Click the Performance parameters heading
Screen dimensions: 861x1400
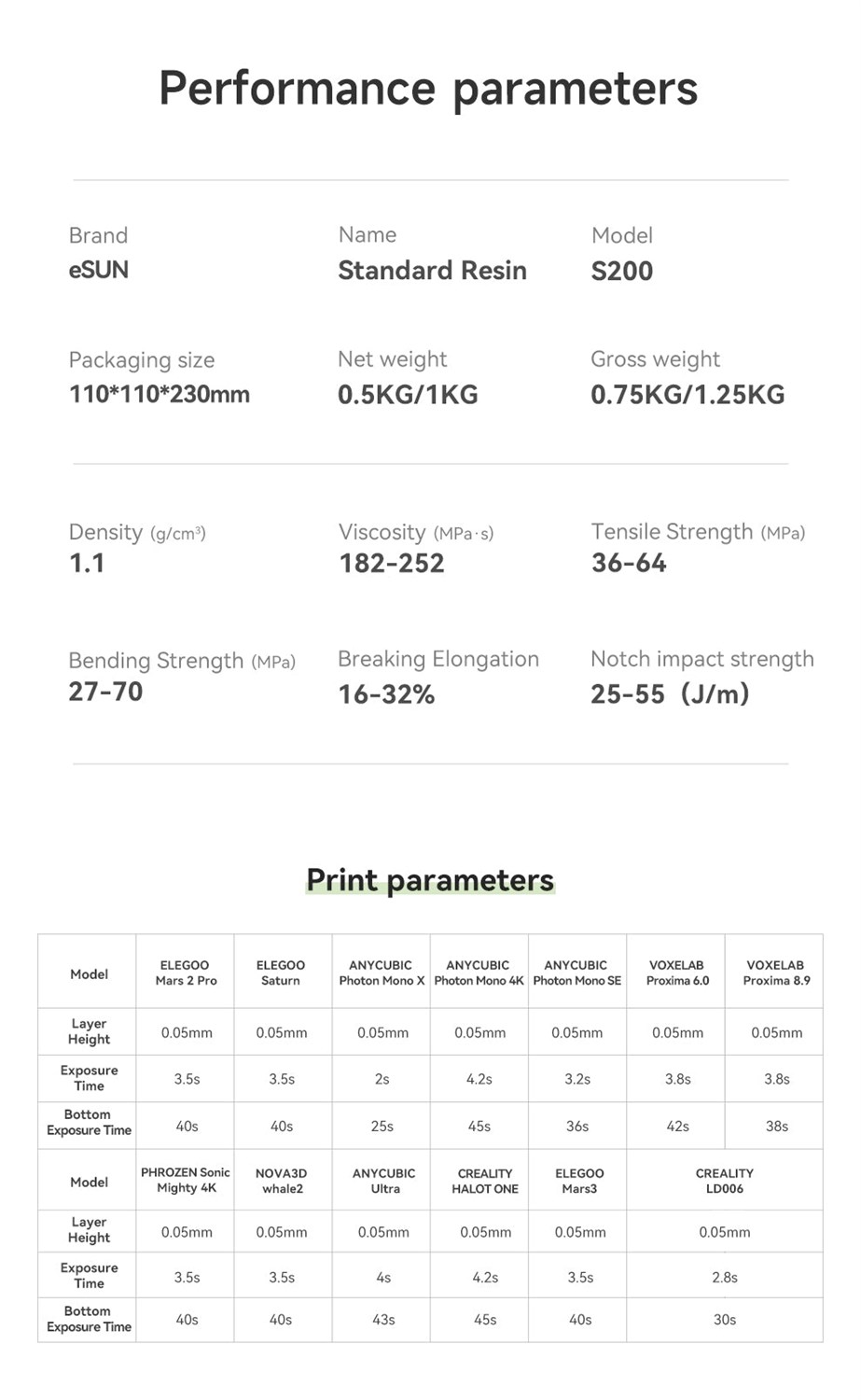coord(428,89)
